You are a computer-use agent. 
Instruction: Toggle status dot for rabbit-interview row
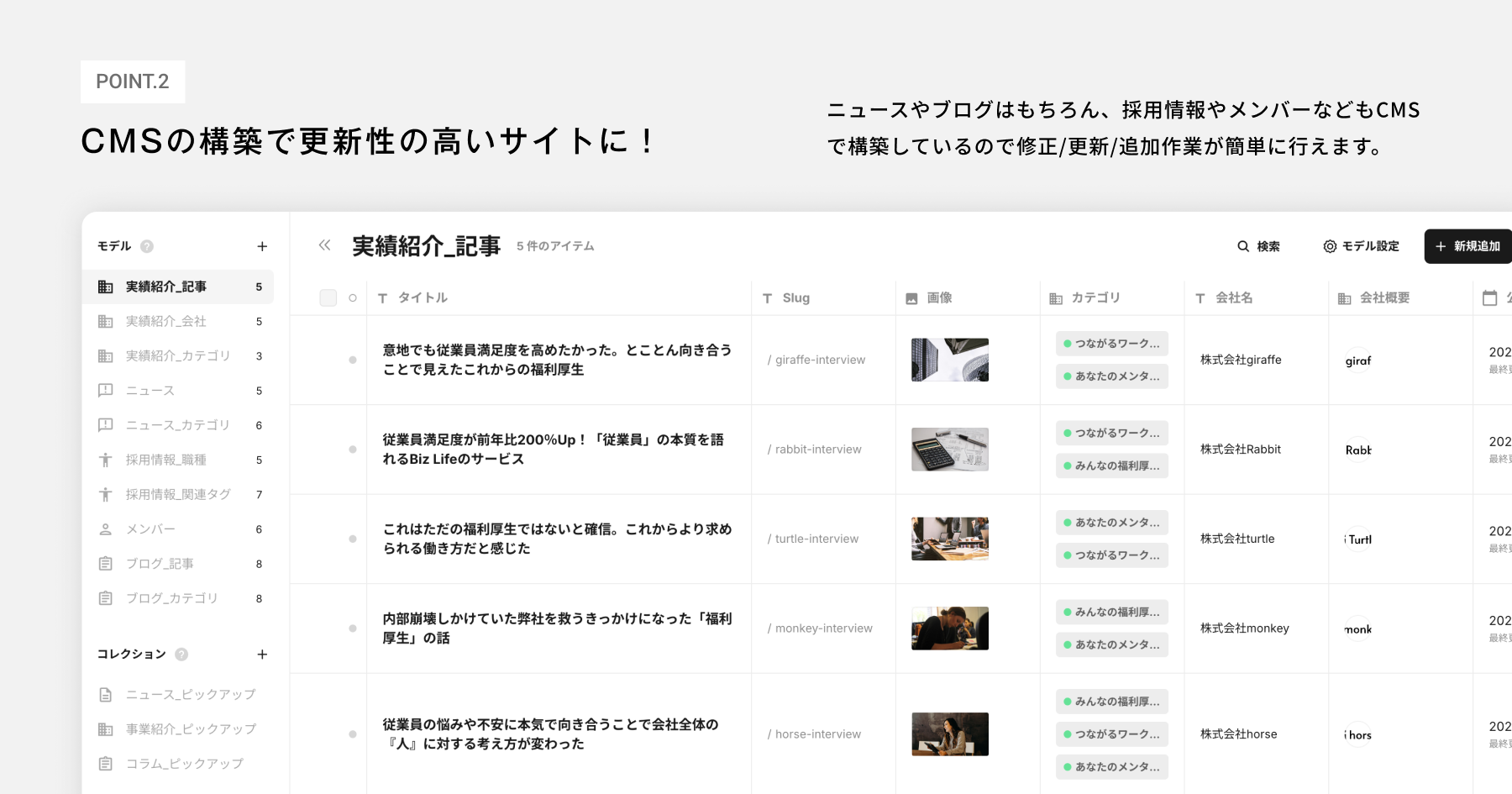353,450
